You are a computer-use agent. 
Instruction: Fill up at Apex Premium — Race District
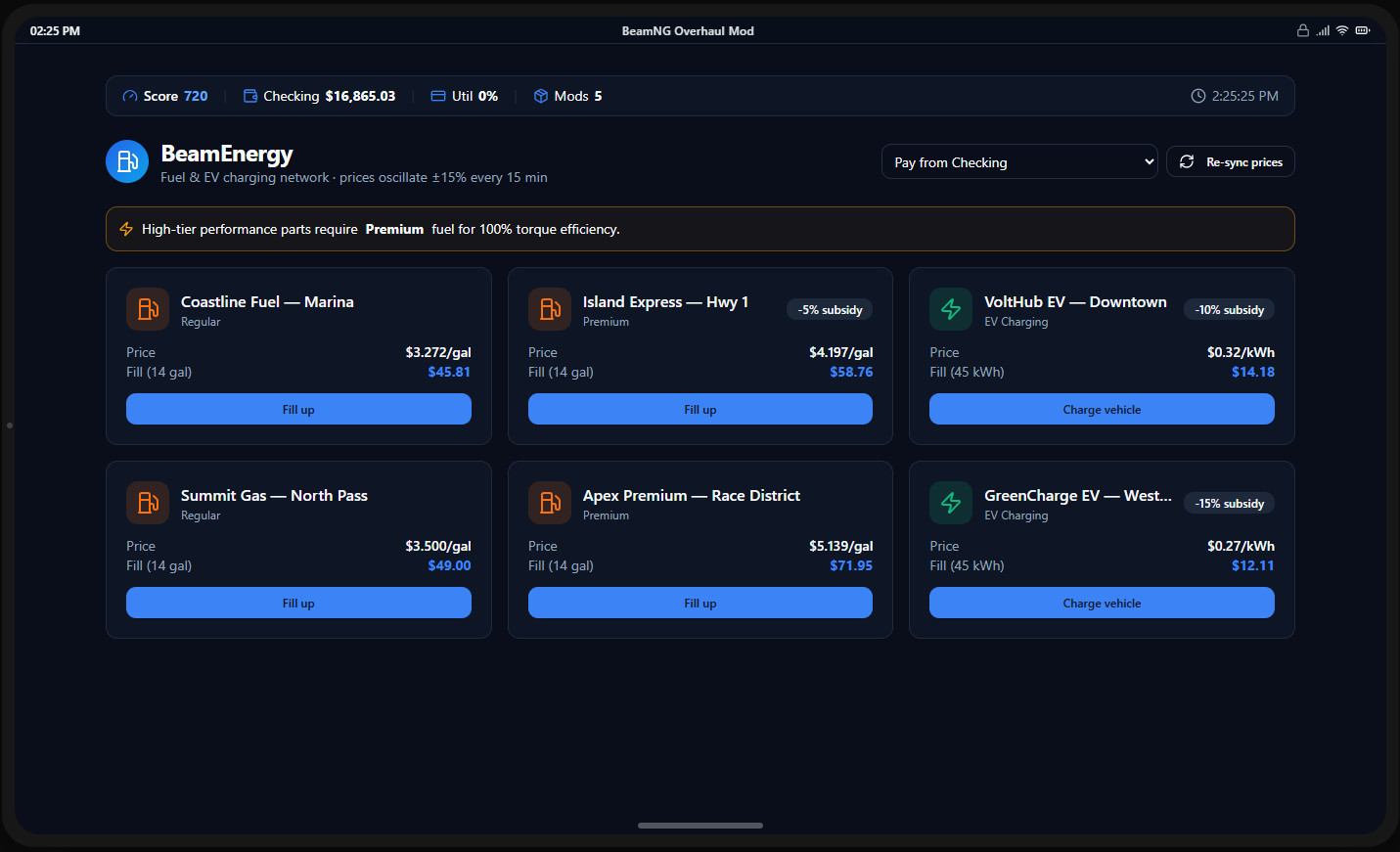pyautogui.click(x=700, y=603)
